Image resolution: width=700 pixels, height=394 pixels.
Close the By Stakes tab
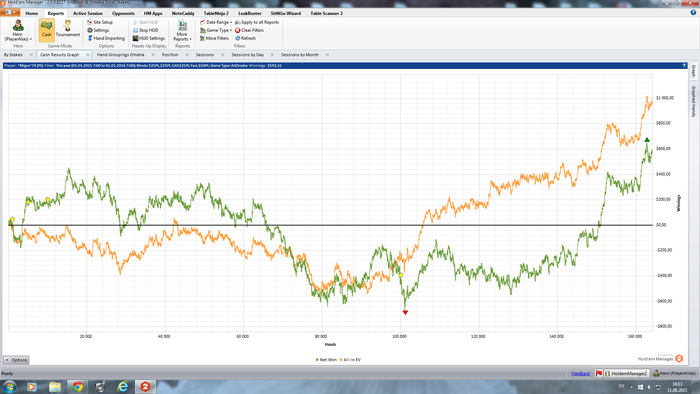point(31,54)
